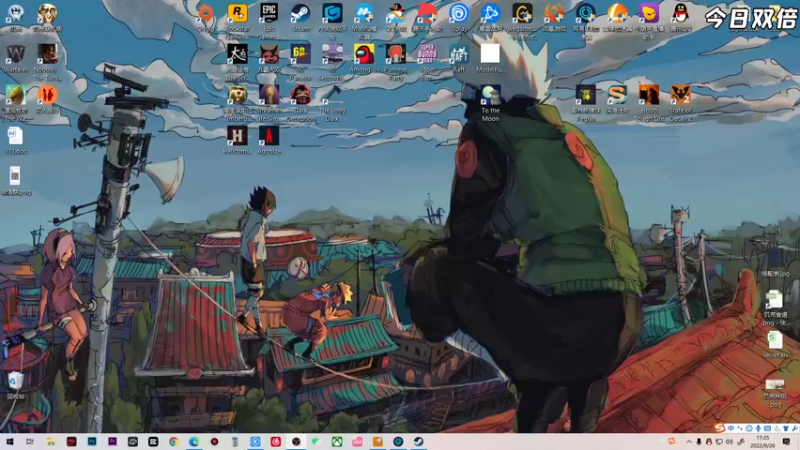Select the Pagan game shortcut
The width and height of the screenshot is (800, 450).
coord(586,95)
